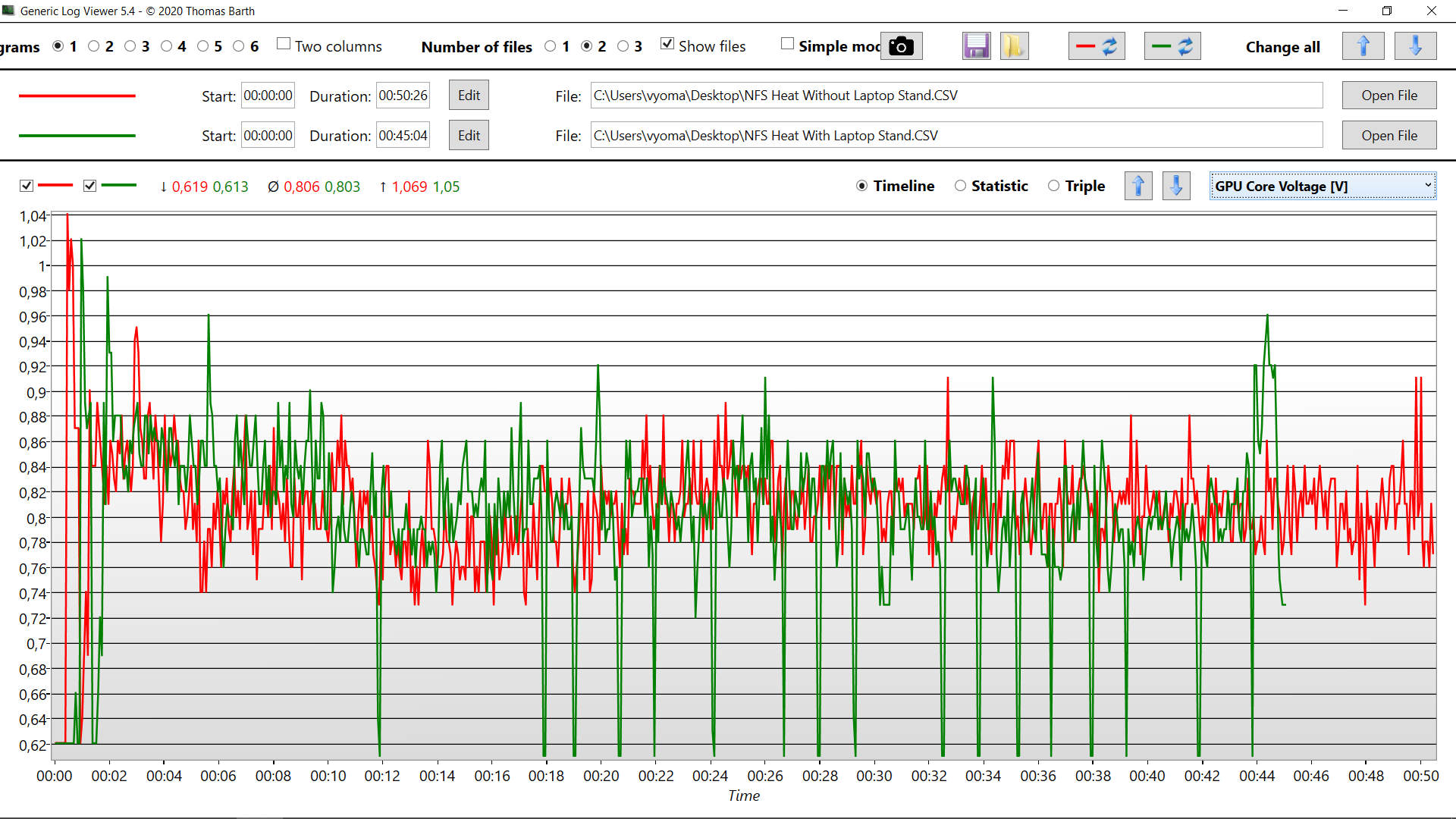Select 1 diagram radio button
The height and width of the screenshot is (819, 1456).
pyautogui.click(x=58, y=46)
